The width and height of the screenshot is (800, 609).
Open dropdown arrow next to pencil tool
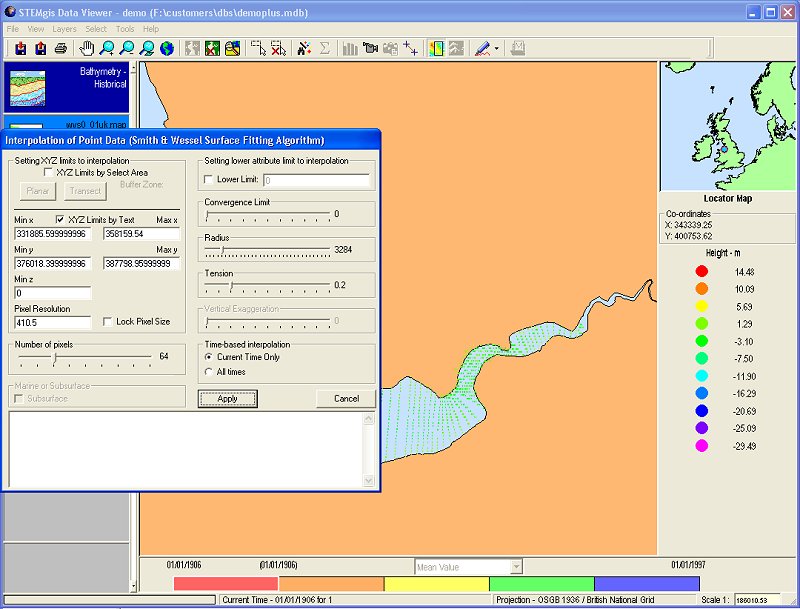[497, 48]
